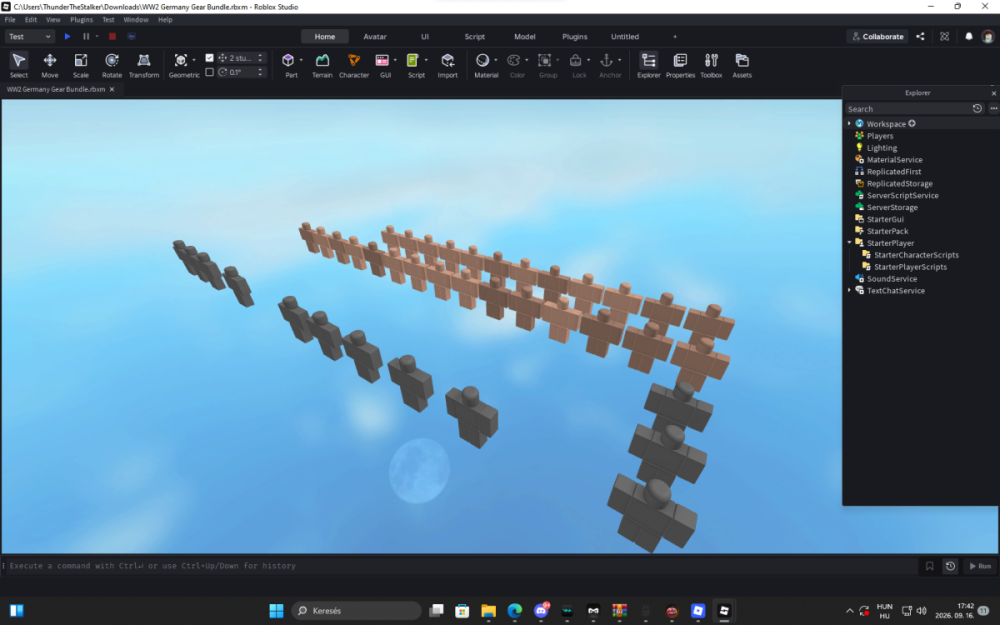Open the Material picker icon
This screenshot has width=1000, height=625.
point(483,61)
